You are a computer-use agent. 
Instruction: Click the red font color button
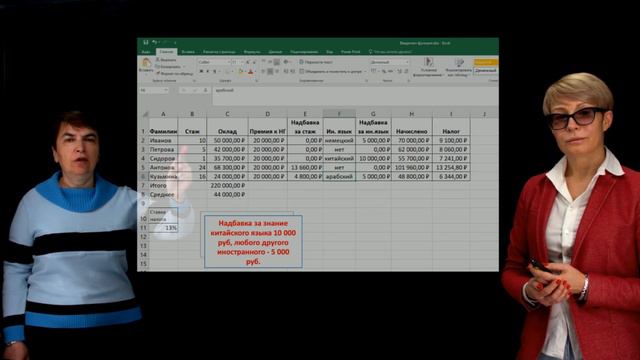click(250, 71)
